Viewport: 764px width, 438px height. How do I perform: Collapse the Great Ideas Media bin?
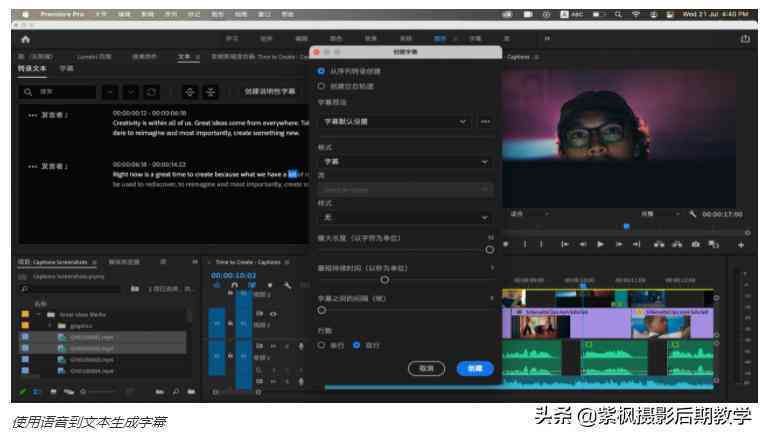pos(38,315)
